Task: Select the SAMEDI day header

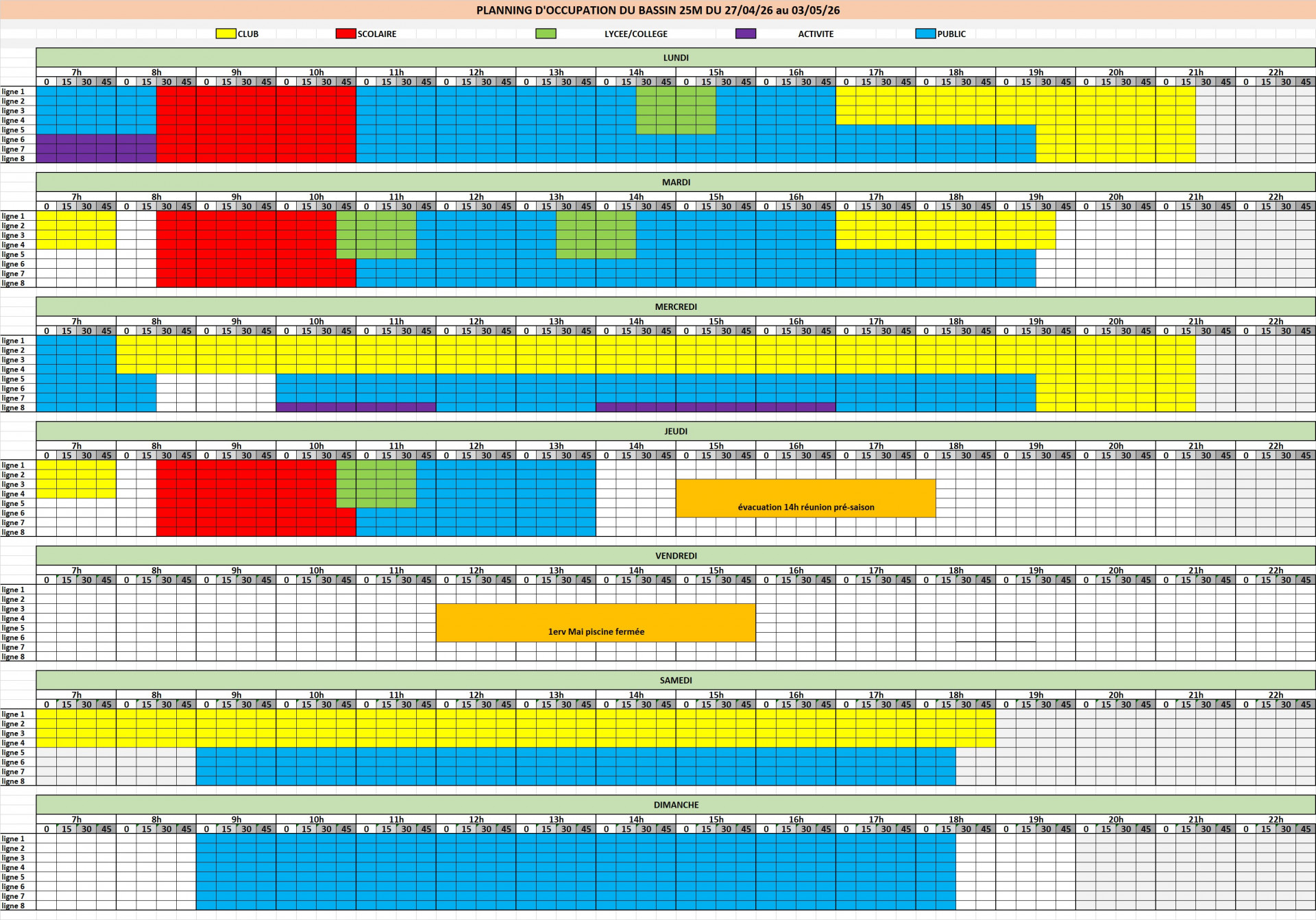Action: [x=675, y=680]
